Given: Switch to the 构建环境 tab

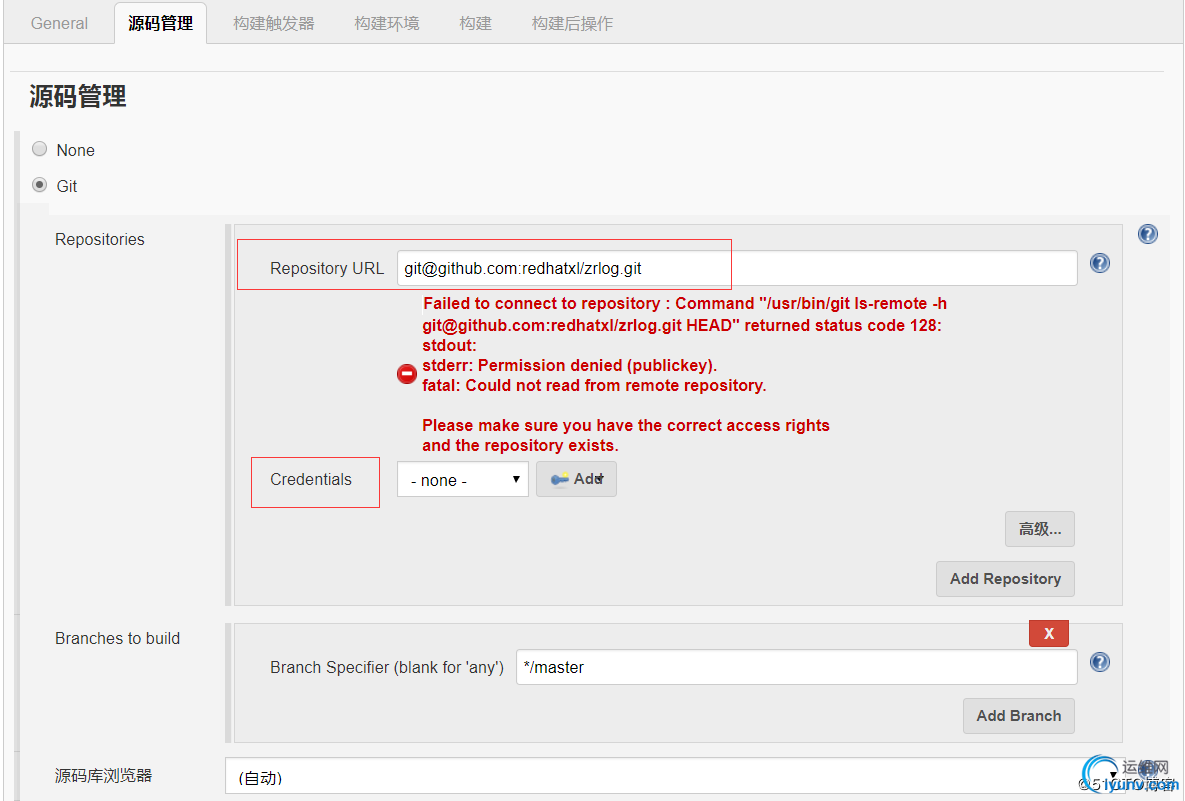Looking at the screenshot, I should [x=387, y=23].
